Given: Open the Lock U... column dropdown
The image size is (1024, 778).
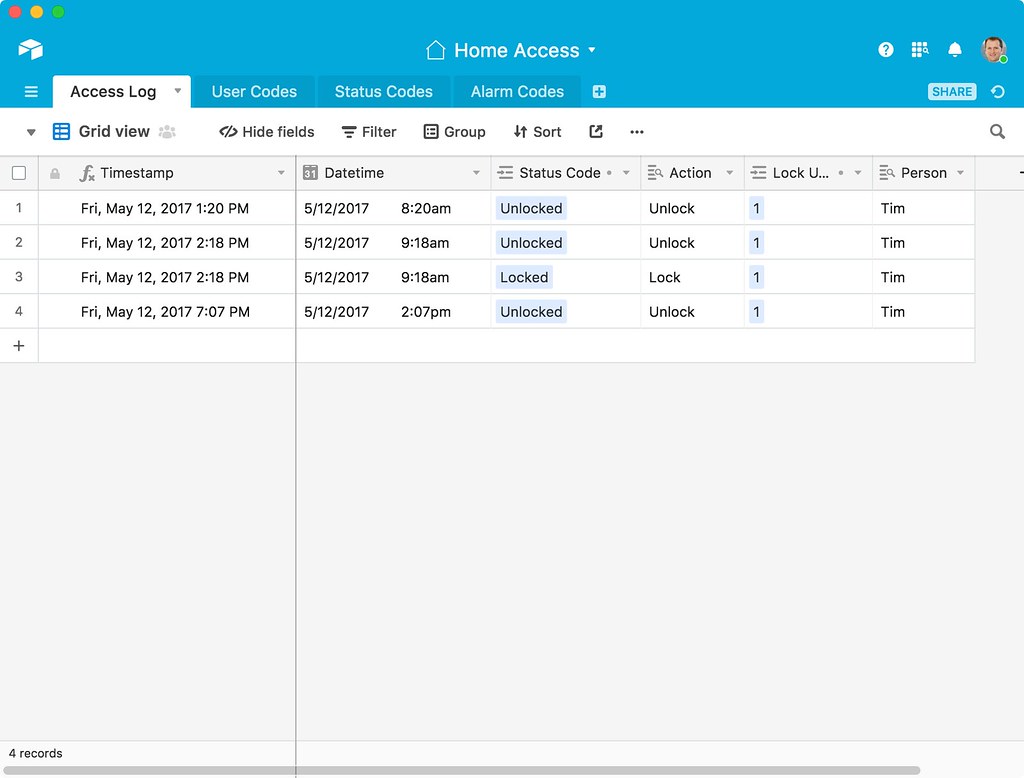Looking at the screenshot, I should coord(858,173).
